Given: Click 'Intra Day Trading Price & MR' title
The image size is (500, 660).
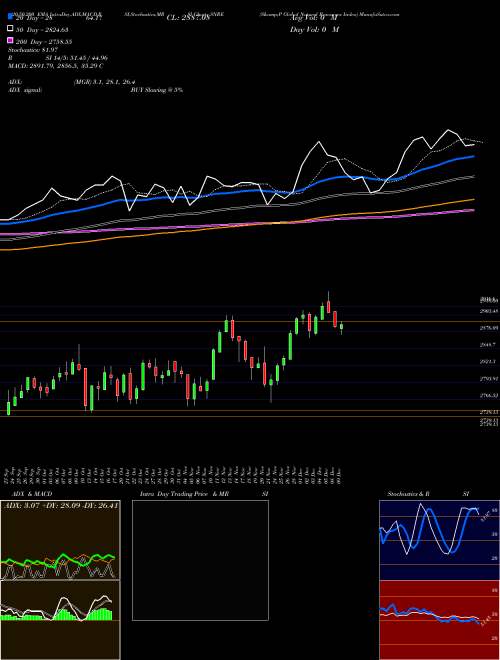Looking at the screenshot, I should pos(184,494).
